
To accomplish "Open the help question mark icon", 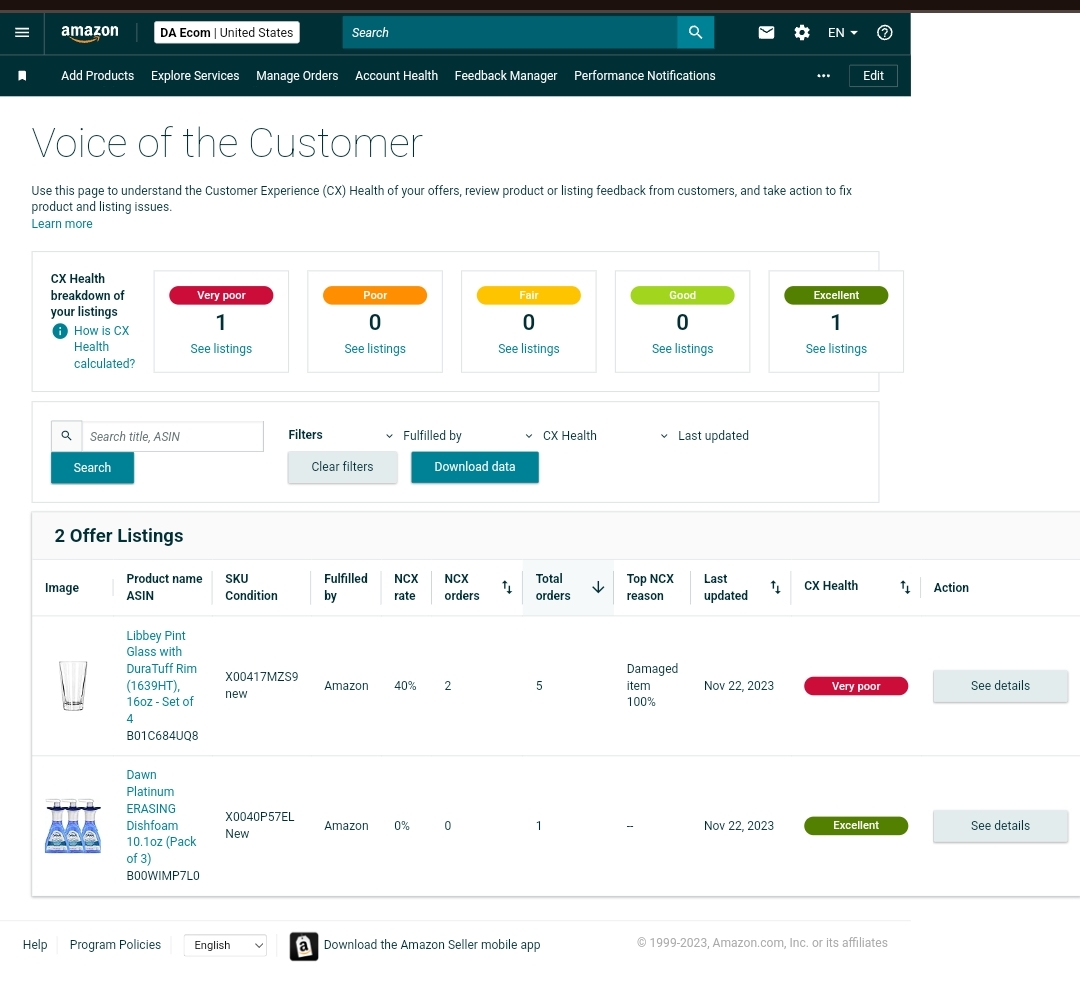I will pyautogui.click(x=884, y=32).
